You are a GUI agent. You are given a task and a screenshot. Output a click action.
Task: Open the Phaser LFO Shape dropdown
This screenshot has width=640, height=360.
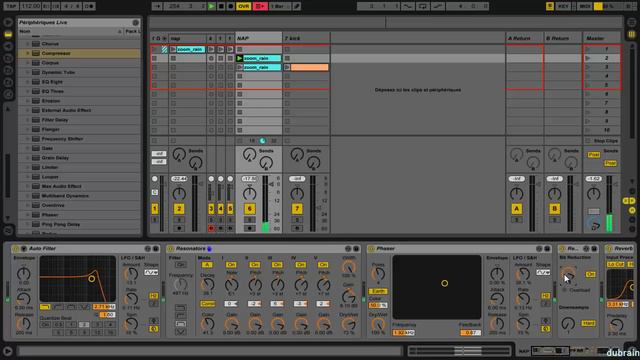pos(543,272)
